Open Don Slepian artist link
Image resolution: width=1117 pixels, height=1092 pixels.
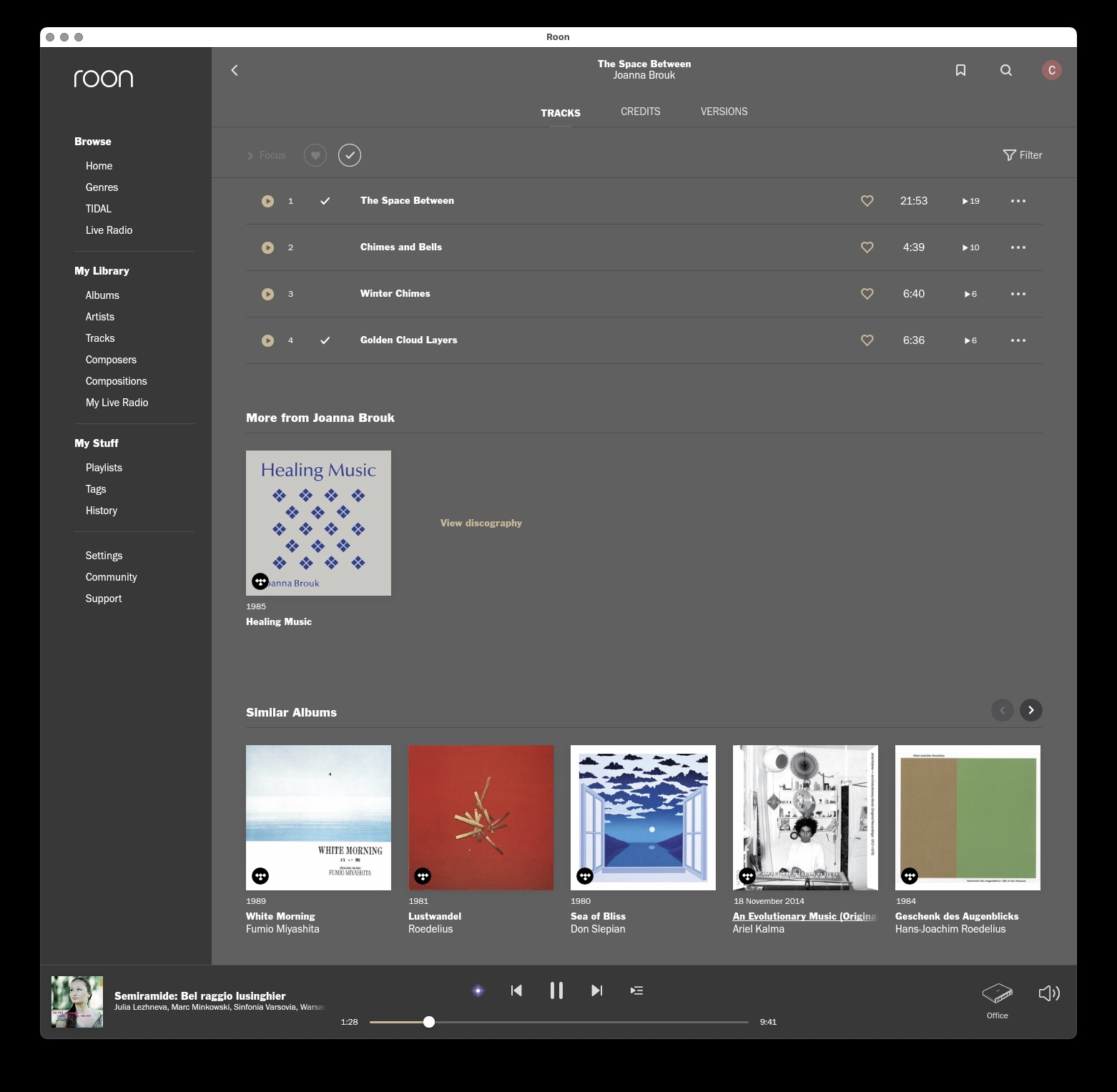(x=598, y=929)
